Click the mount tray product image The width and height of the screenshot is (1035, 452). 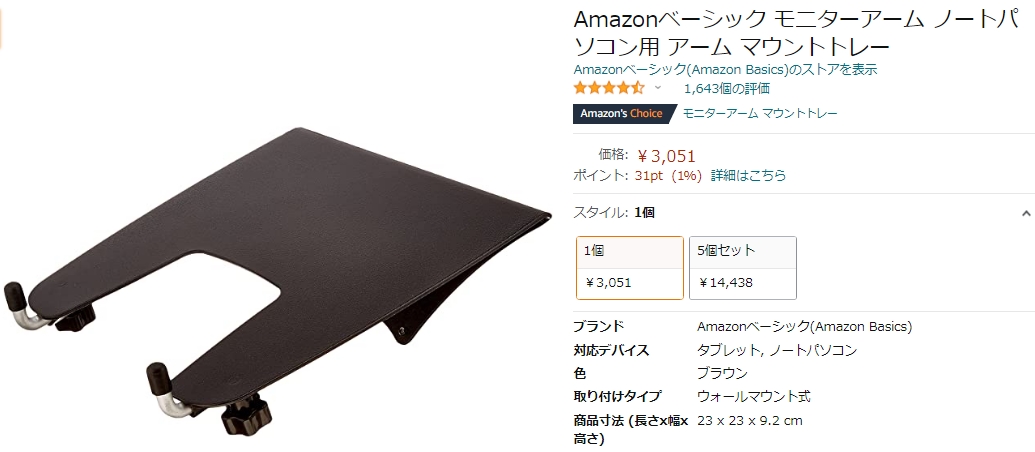tap(277, 280)
